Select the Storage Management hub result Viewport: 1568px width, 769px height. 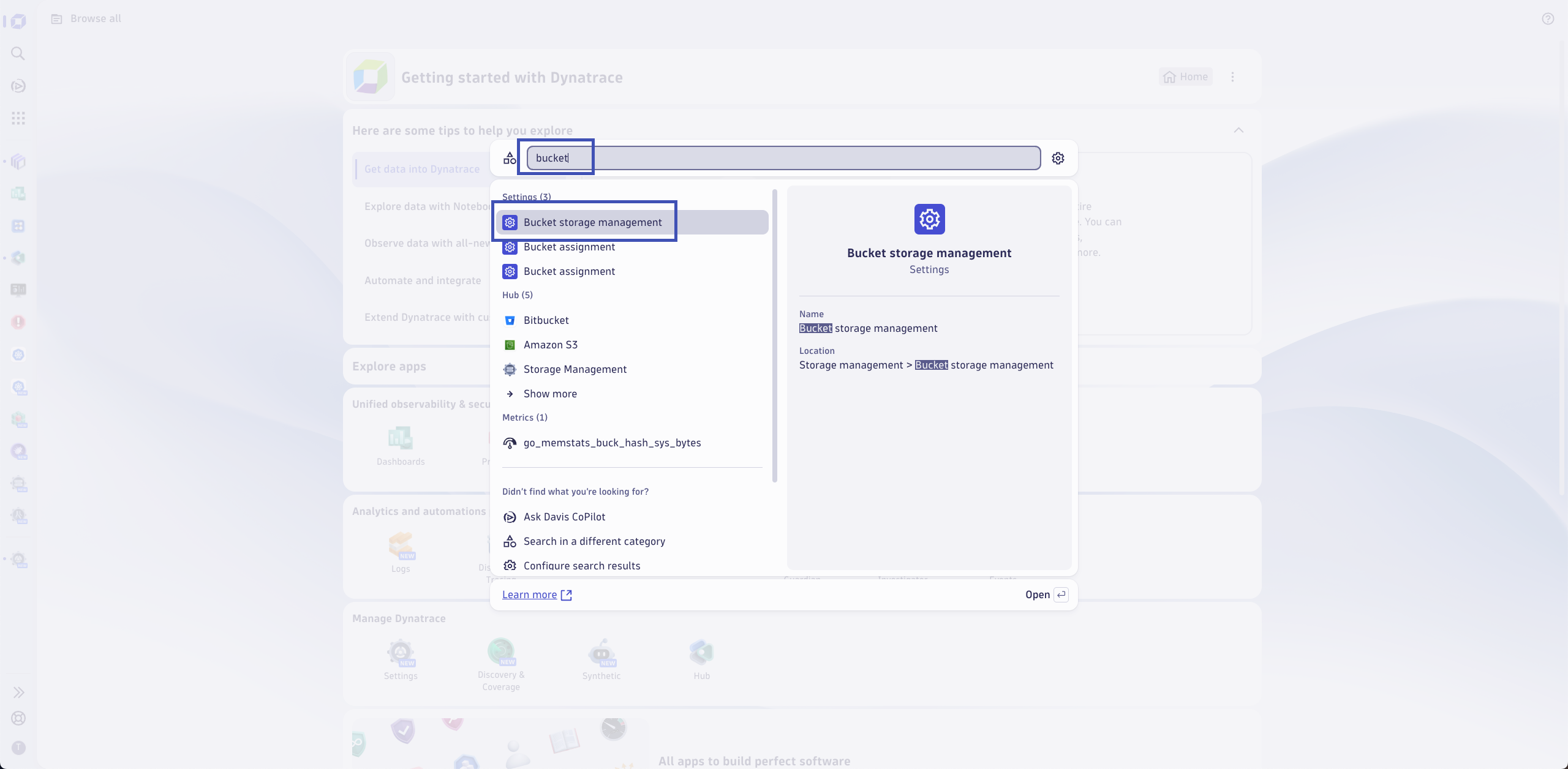tap(632, 369)
